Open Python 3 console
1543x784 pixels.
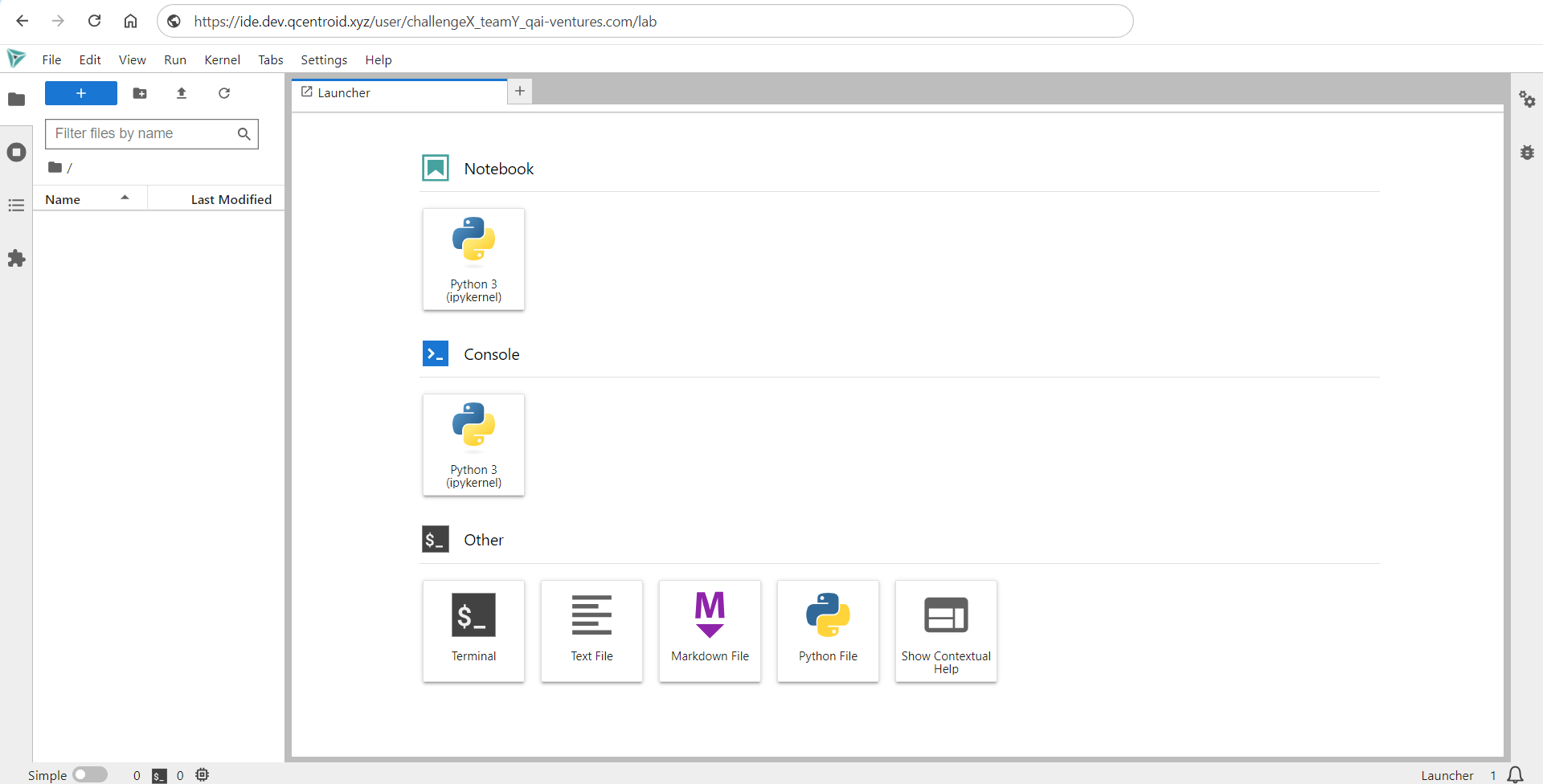pyautogui.click(x=473, y=444)
